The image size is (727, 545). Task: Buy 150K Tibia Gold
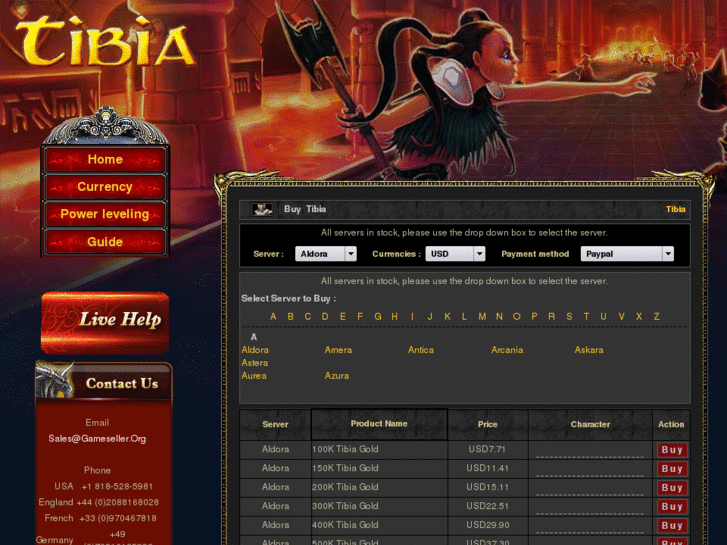672,469
